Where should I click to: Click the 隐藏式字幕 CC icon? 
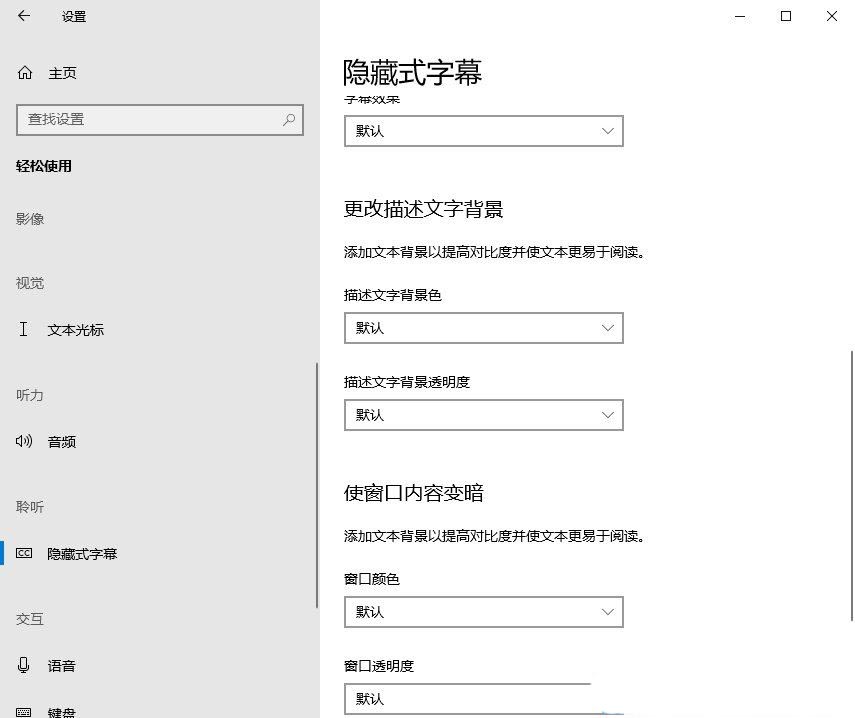coord(25,553)
